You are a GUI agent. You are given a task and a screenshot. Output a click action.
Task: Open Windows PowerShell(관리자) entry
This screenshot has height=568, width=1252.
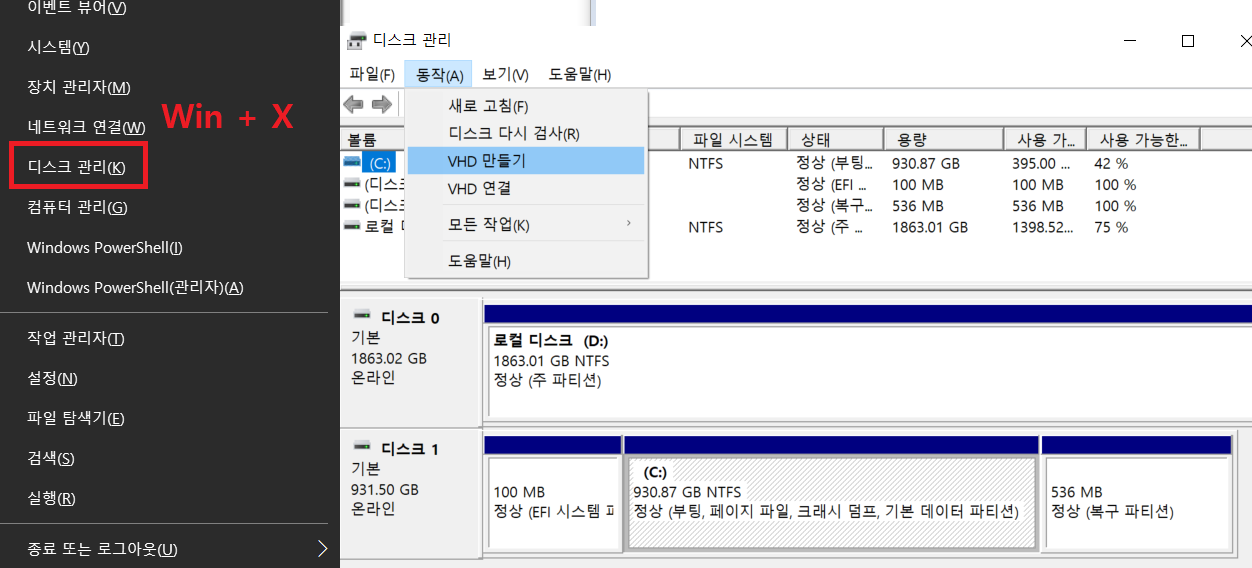point(135,288)
